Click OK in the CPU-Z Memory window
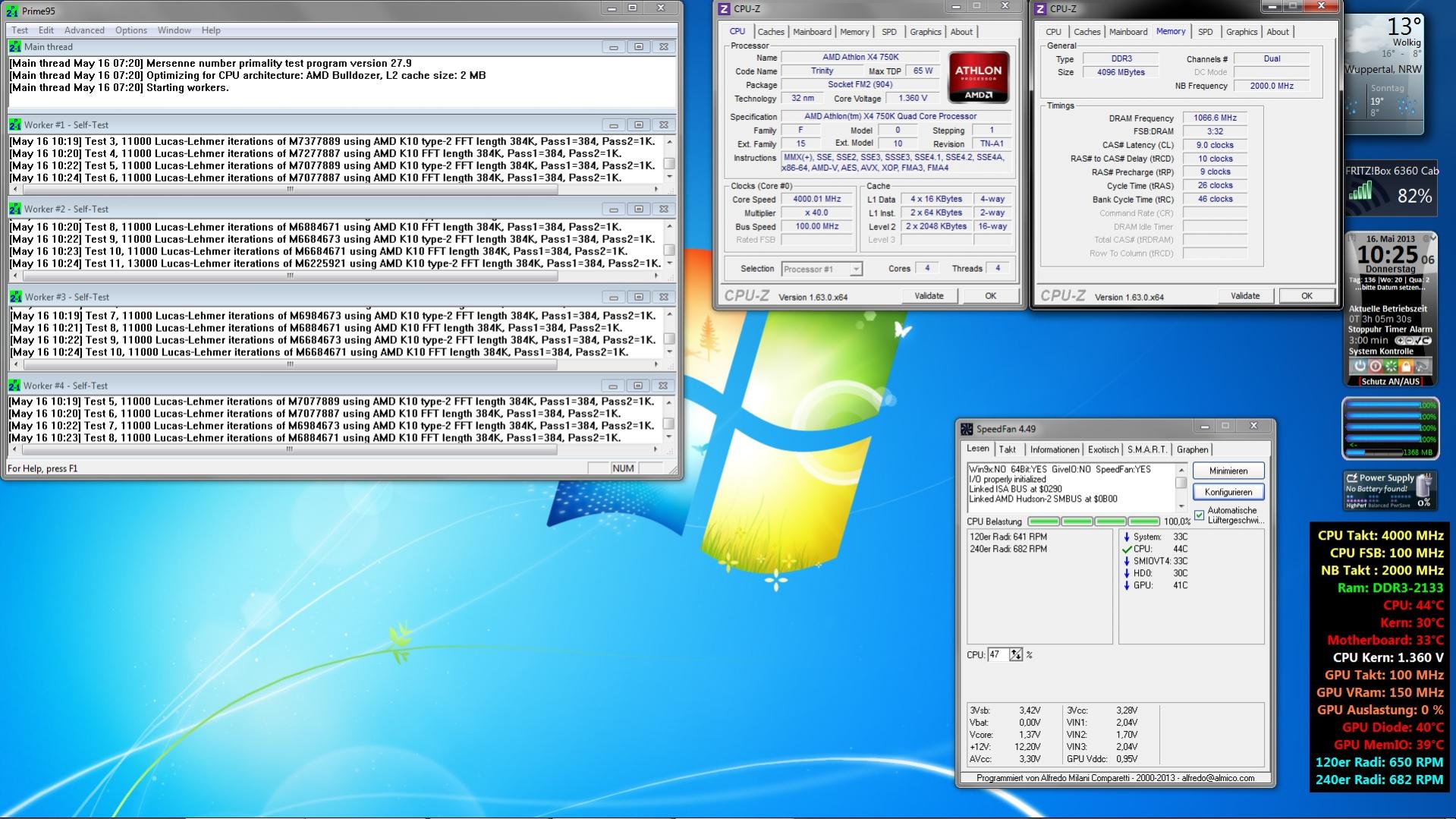This screenshot has height=819, width=1456. [1307, 296]
